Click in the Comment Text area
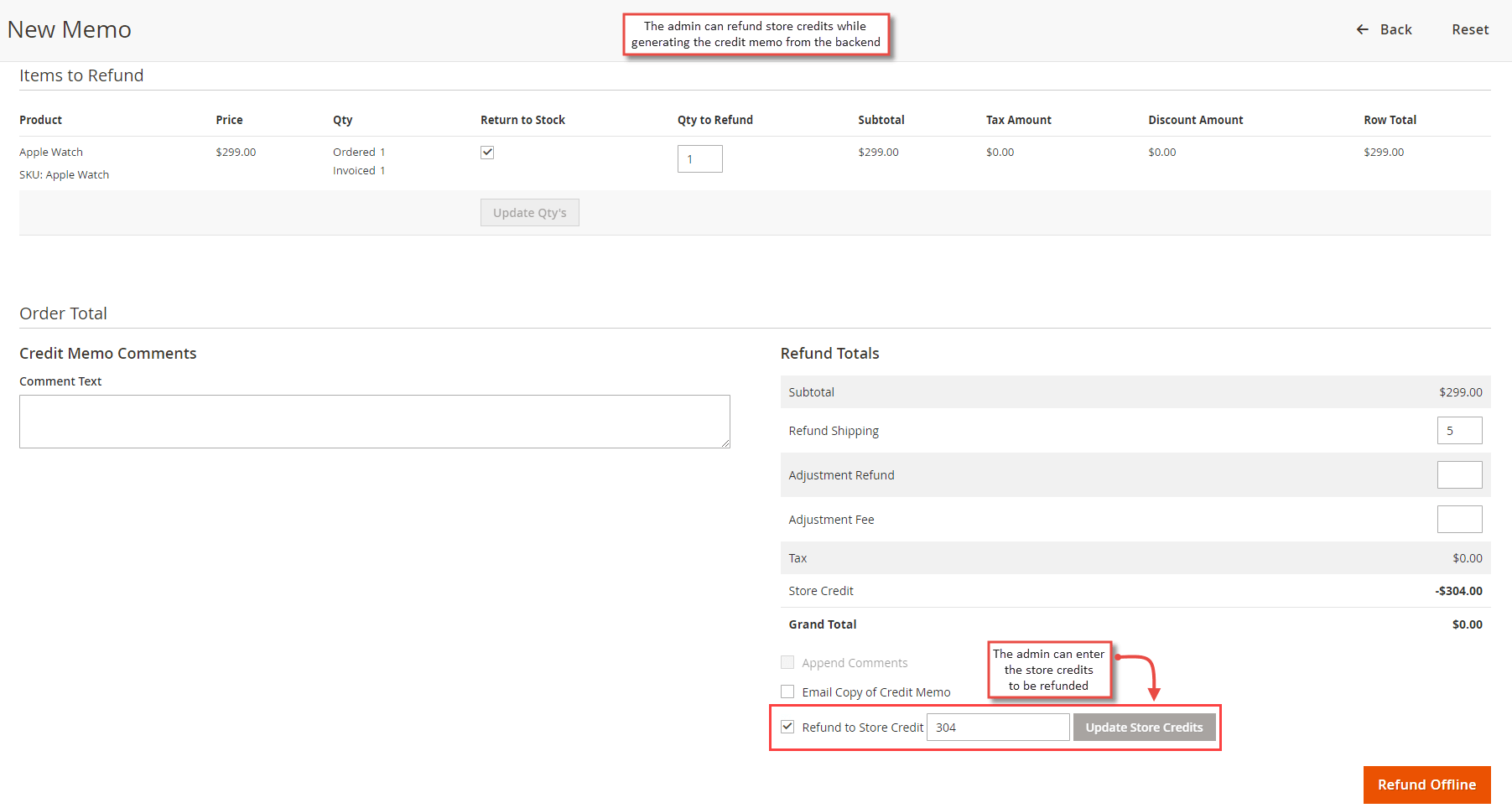The image size is (1512, 808). tap(375, 422)
